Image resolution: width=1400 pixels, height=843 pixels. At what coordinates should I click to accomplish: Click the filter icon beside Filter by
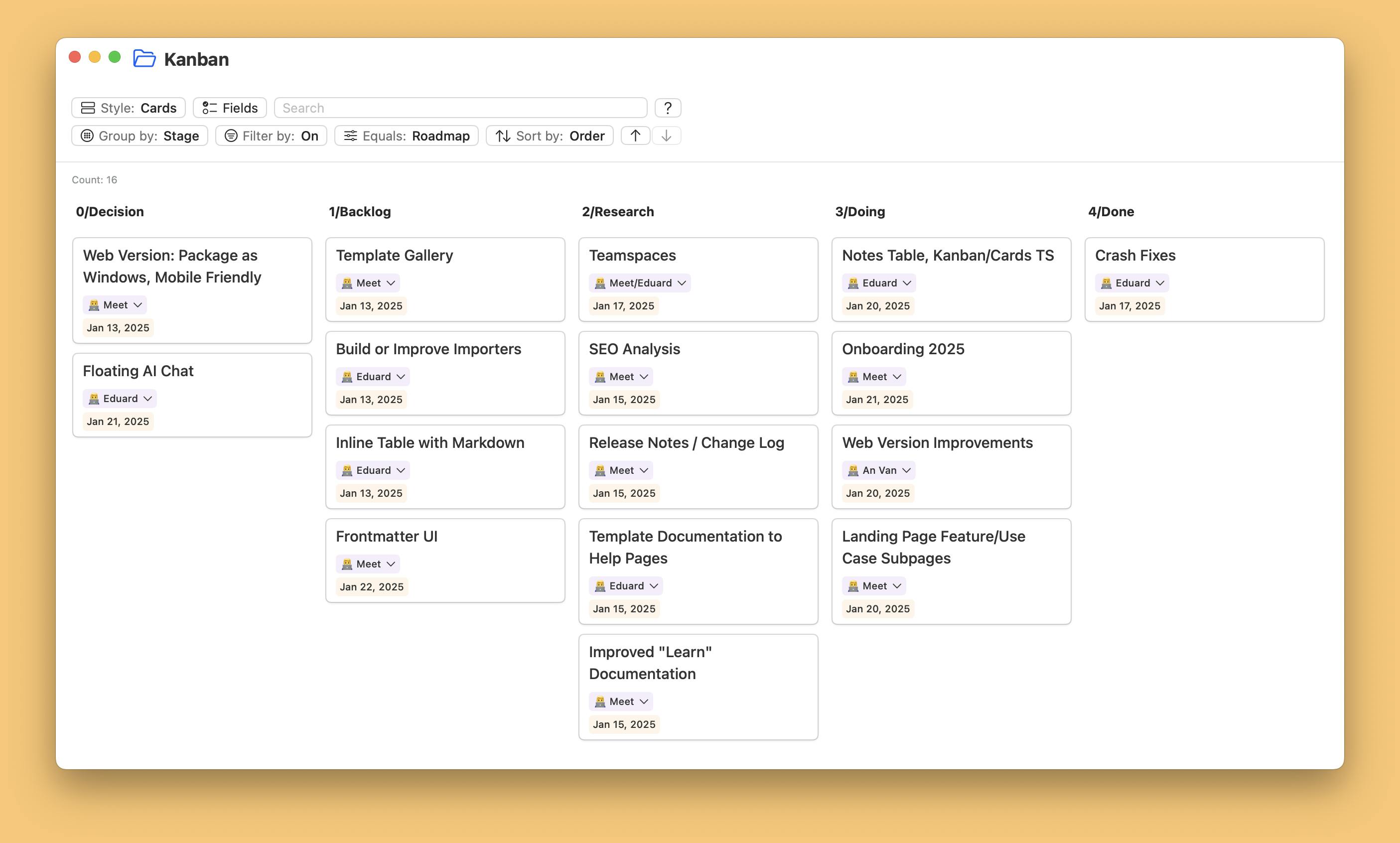231,135
